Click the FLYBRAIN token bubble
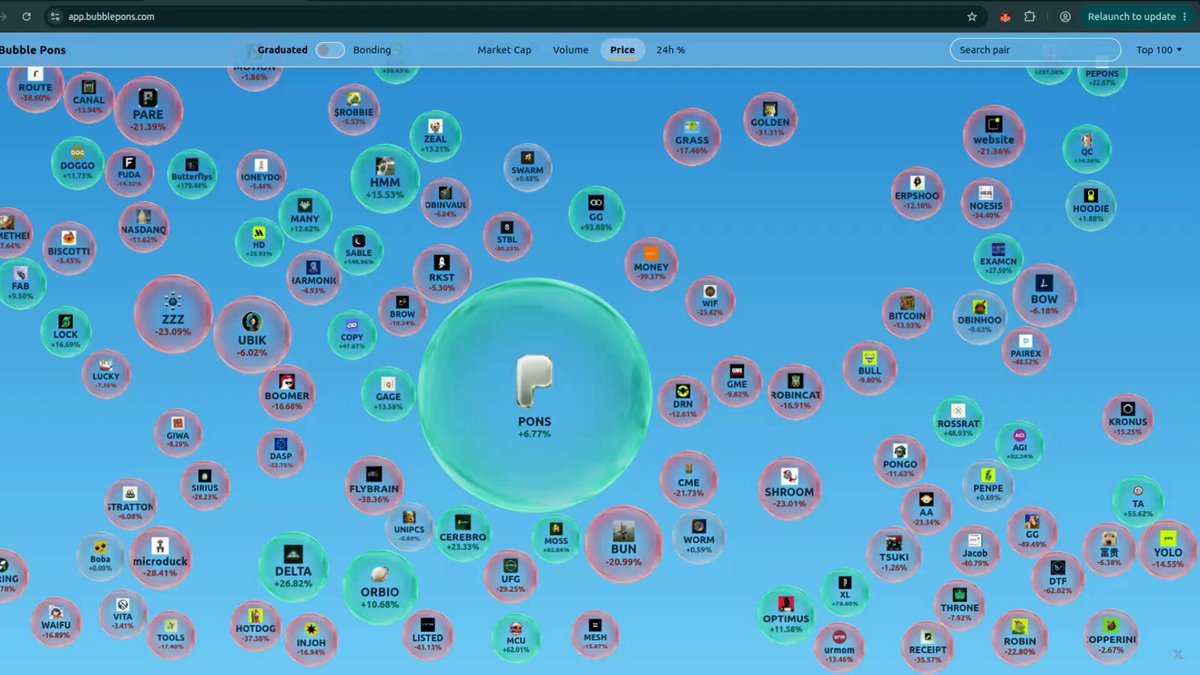Viewport: 1200px width, 675px height. pyautogui.click(x=374, y=485)
